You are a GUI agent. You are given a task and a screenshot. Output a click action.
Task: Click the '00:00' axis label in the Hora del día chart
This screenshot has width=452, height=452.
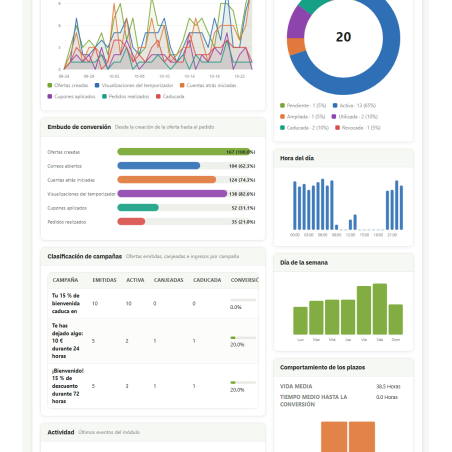295,235
